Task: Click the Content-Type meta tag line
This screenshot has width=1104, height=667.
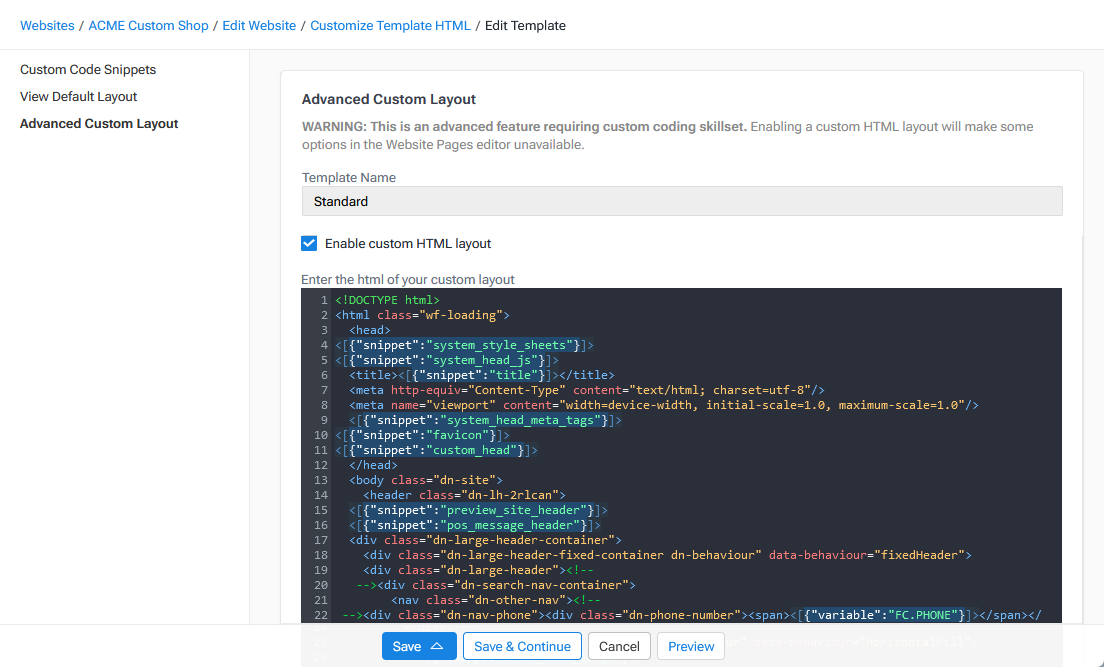Action: click(x=586, y=390)
